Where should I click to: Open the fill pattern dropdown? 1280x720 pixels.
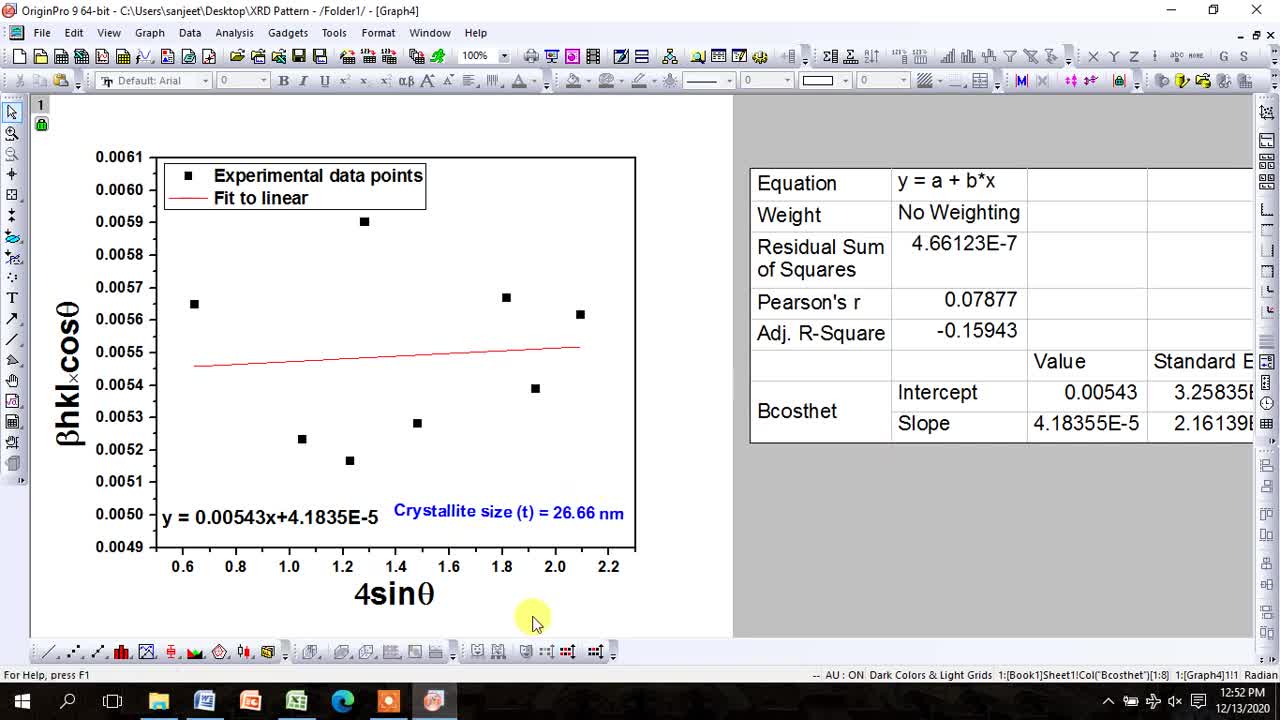[x=941, y=81]
